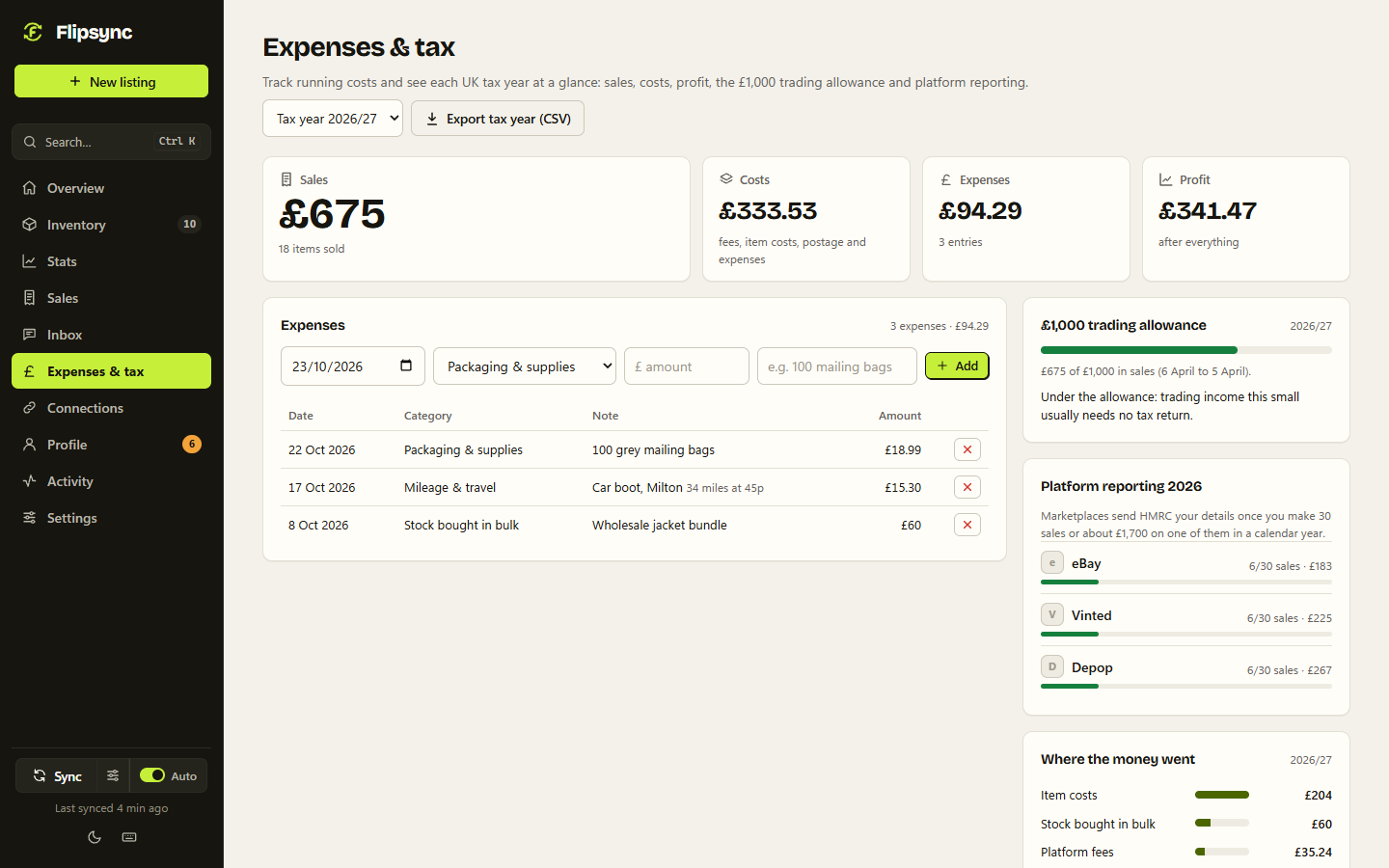
Task: Open keyboard shortcuts icon
Action: (x=129, y=837)
